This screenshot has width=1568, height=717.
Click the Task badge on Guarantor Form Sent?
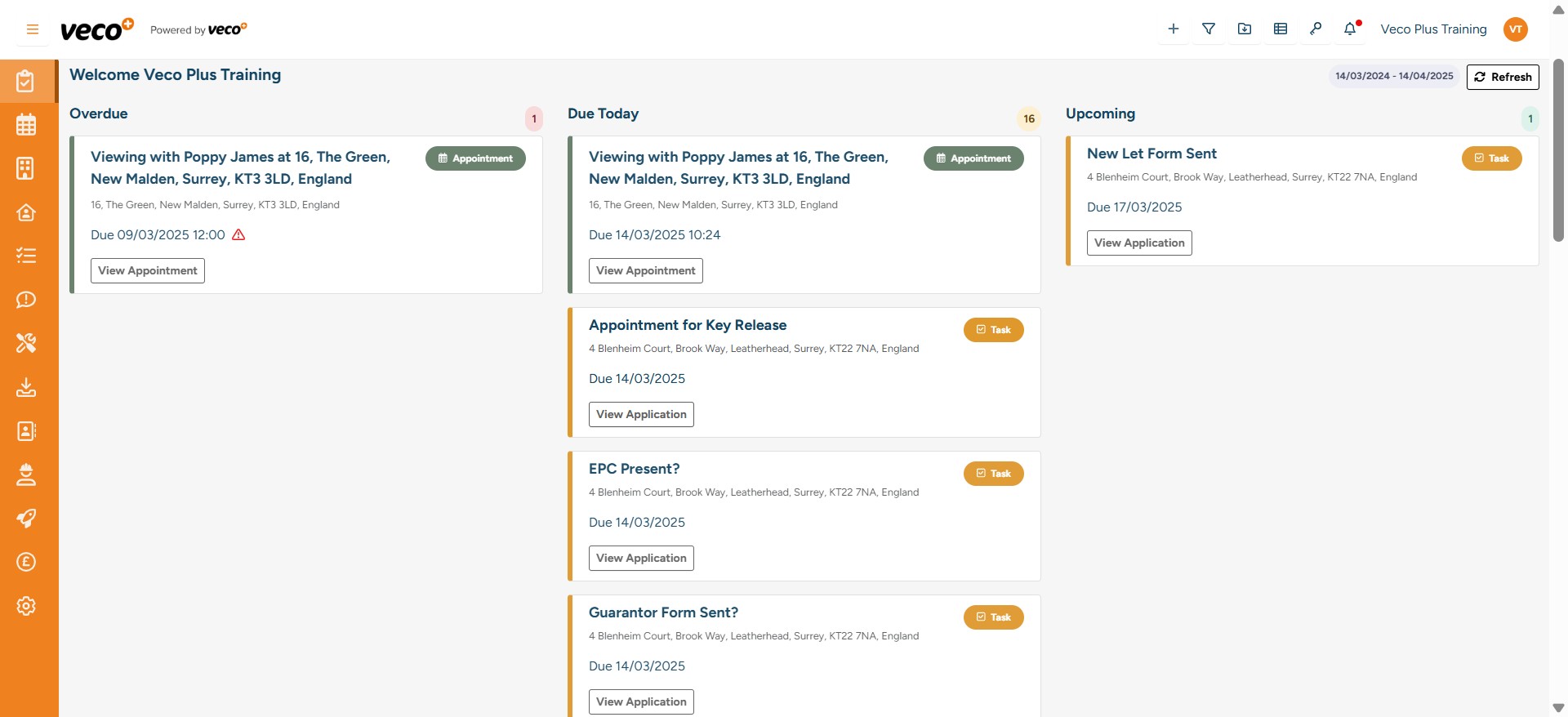(994, 617)
